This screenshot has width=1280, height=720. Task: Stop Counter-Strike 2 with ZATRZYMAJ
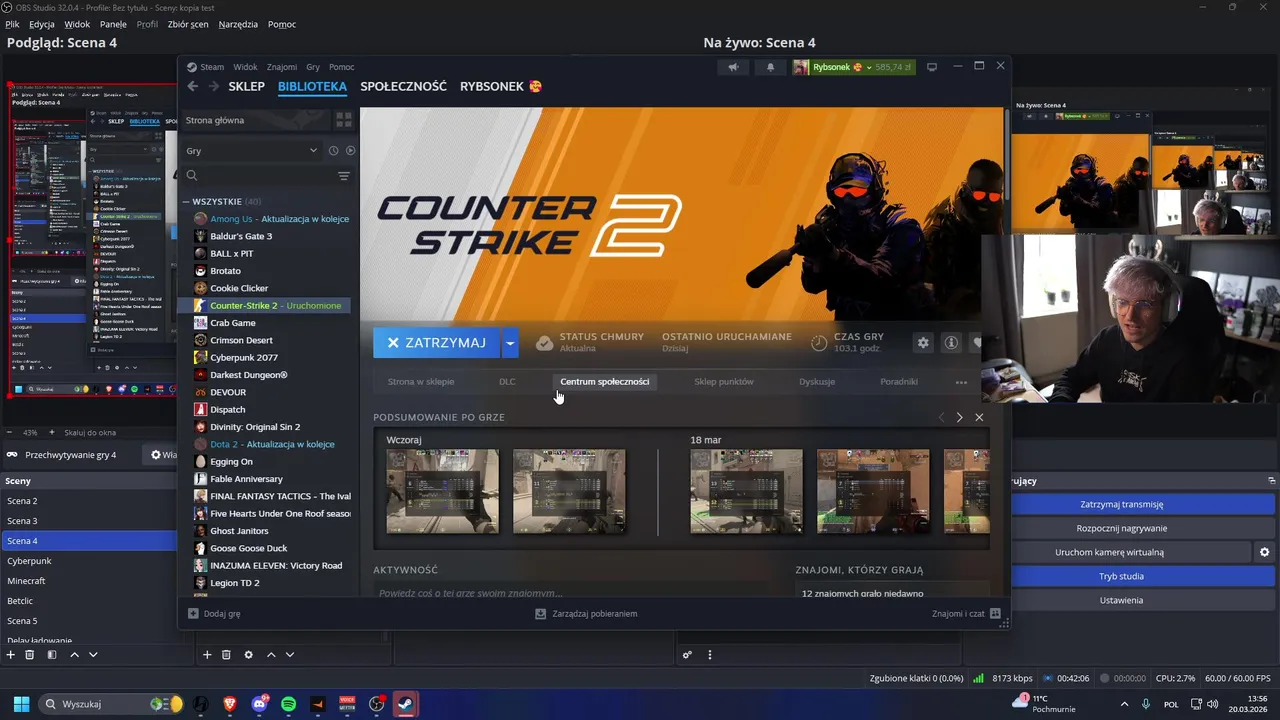coord(437,342)
